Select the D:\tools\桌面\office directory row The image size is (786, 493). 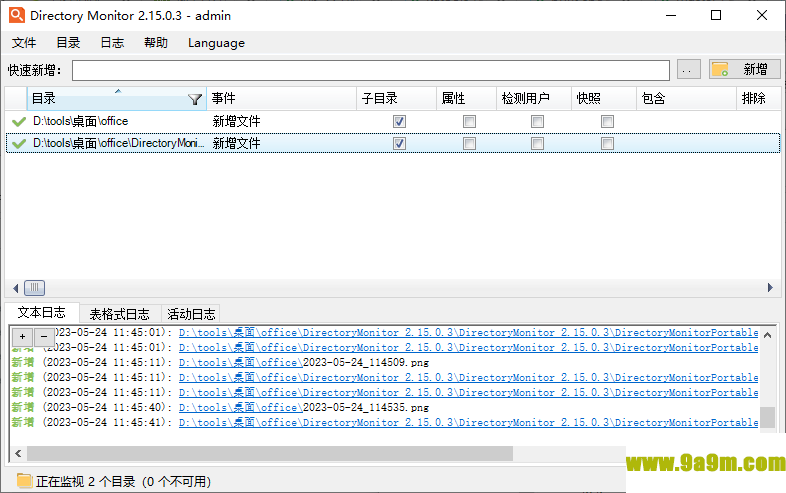tap(393, 121)
